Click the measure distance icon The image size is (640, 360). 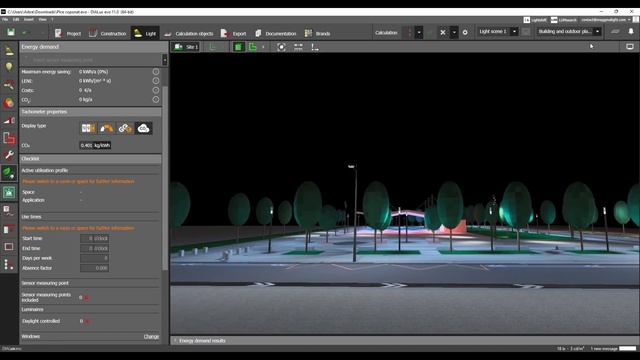point(298,47)
